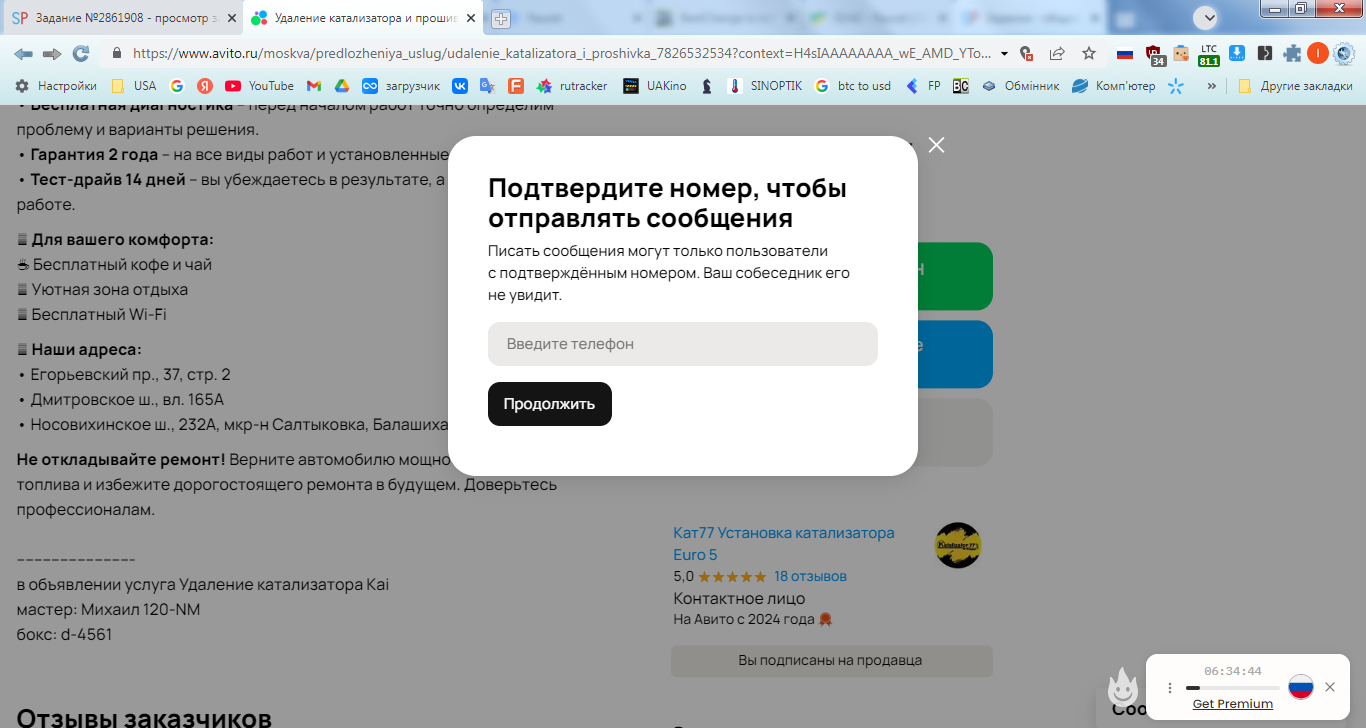This screenshot has width=1366, height=728.
Task: Click the '18 отзывов' reviews link
Action: point(810,576)
